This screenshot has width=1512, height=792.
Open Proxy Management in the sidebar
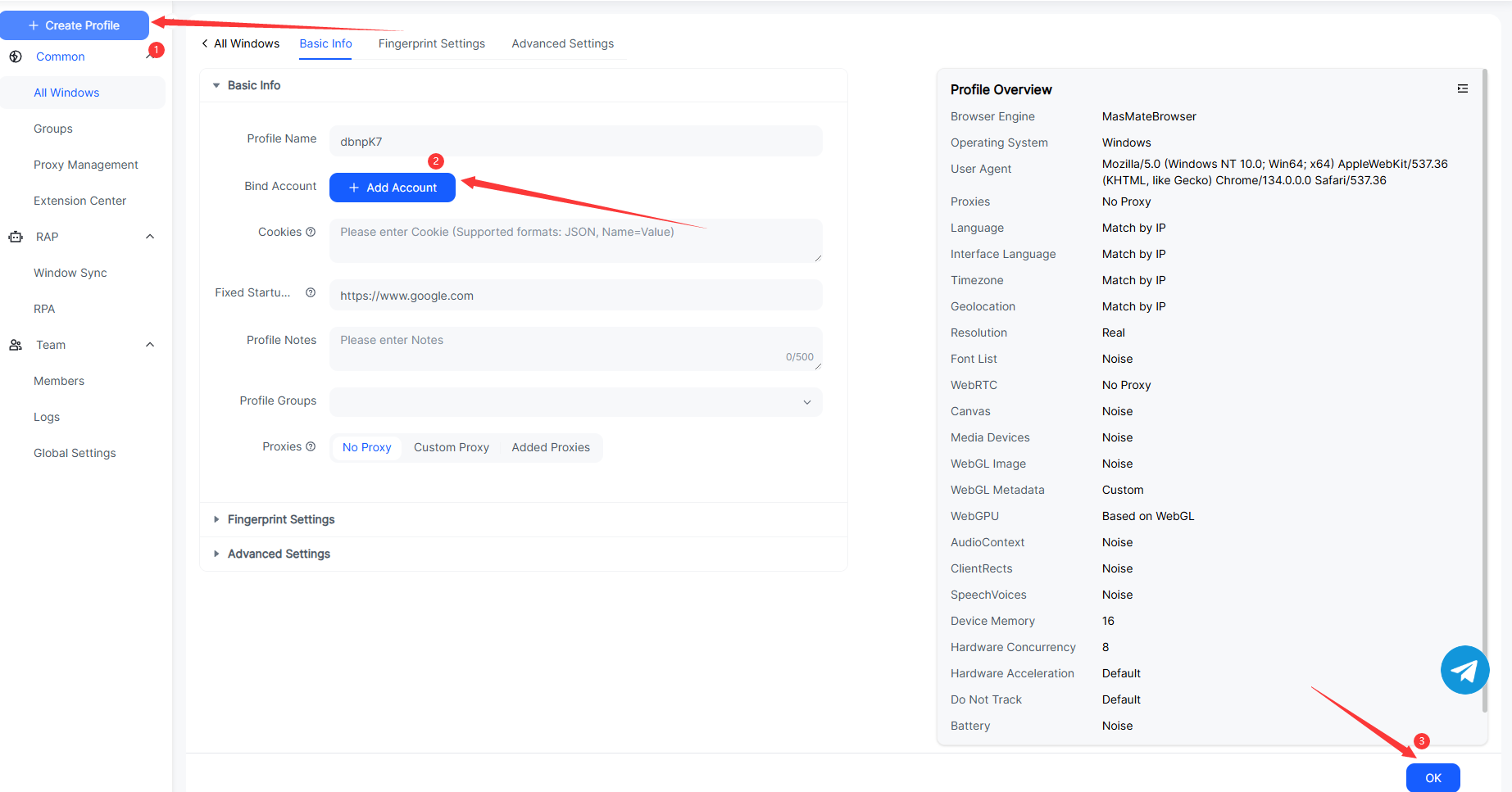point(85,165)
